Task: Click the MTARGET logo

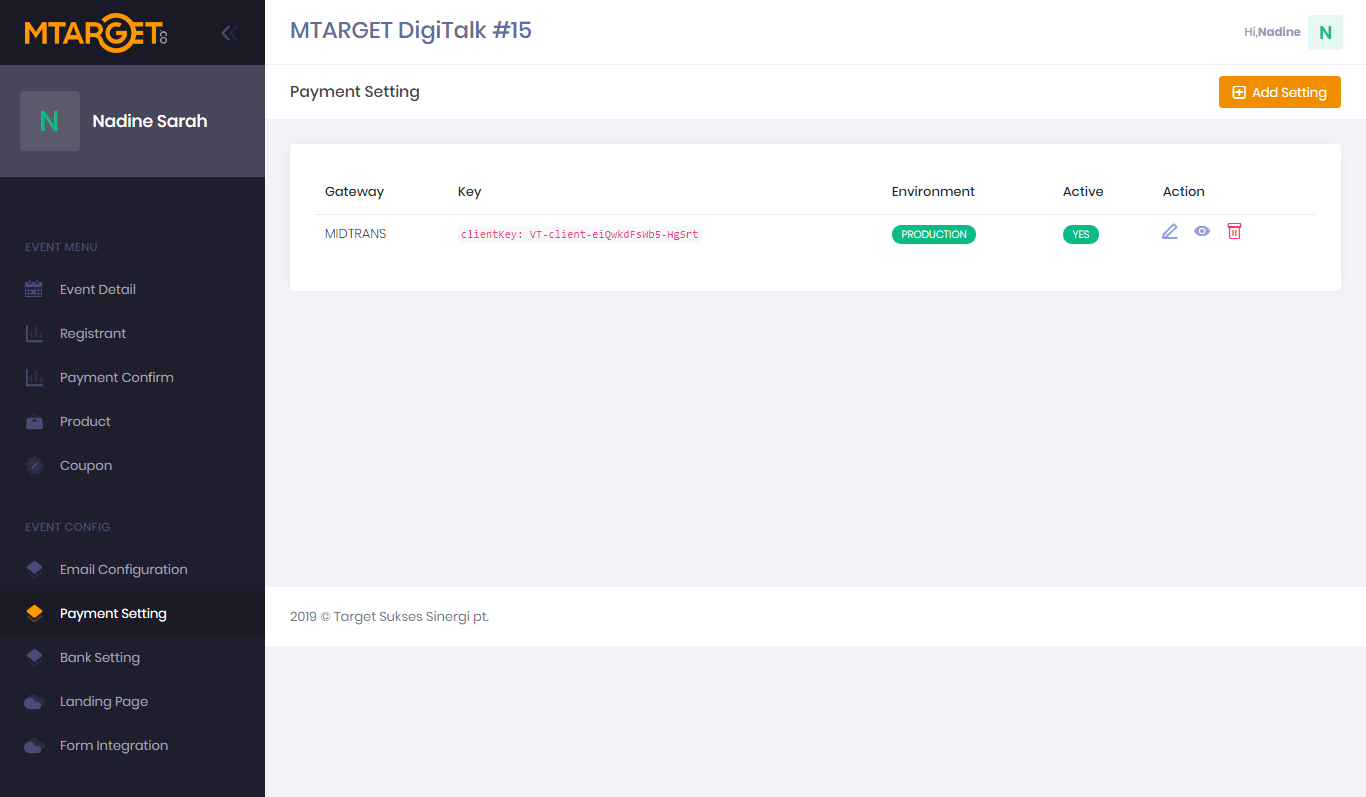Action: 96,33
